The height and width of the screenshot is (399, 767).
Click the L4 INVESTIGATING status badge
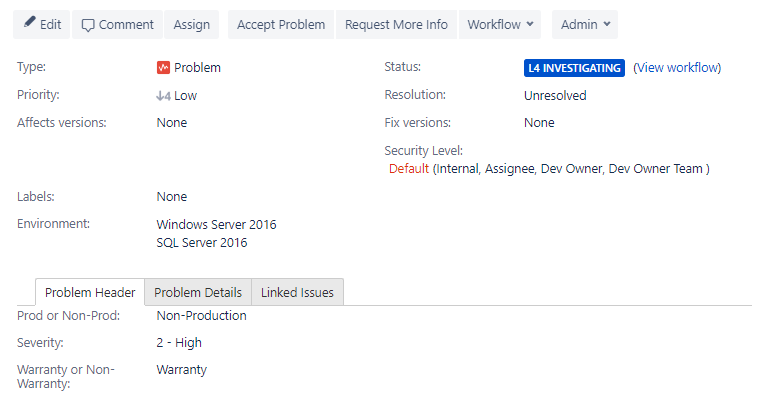click(574, 68)
